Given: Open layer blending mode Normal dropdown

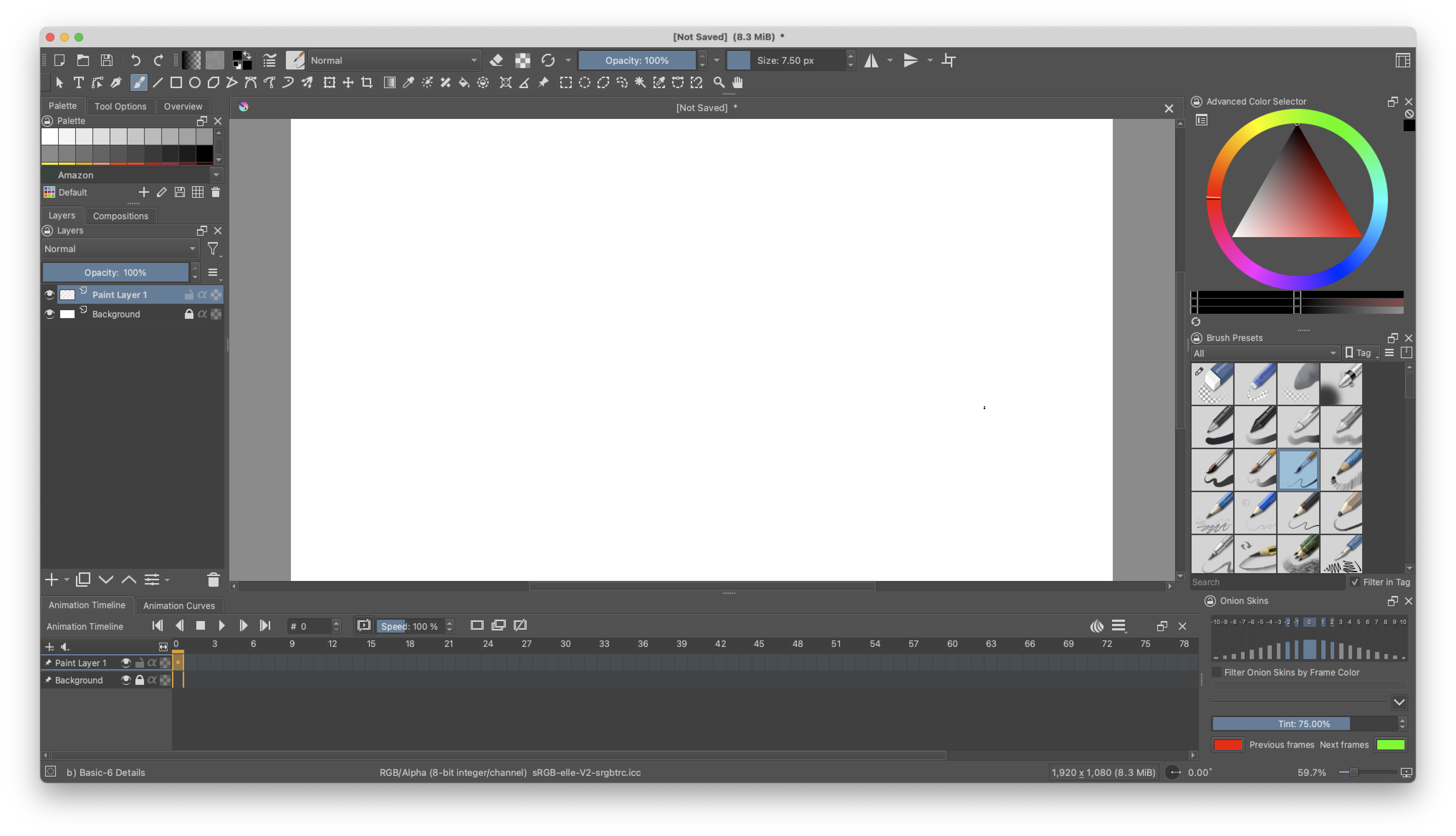Looking at the screenshot, I should pos(120,249).
